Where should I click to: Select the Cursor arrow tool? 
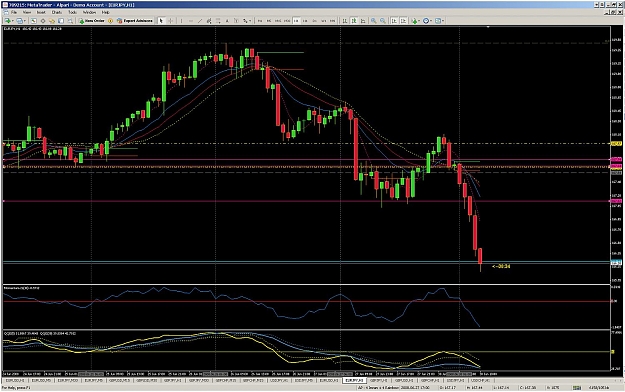tap(161, 21)
